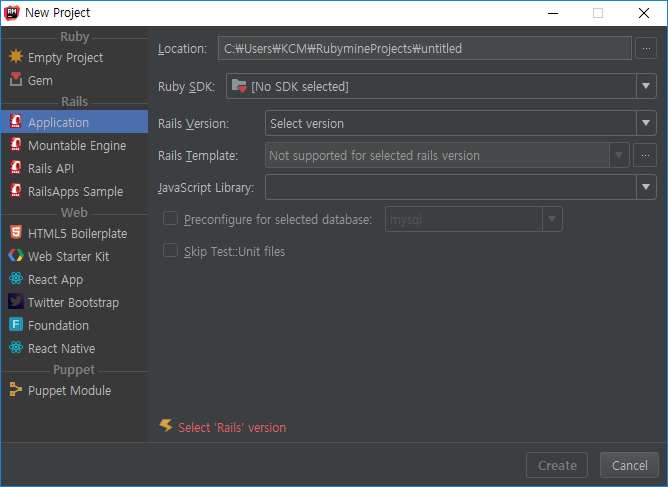This screenshot has width=668, height=487.
Task: Open the Rails Template dropdown arrow
Action: tap(619, 155)
